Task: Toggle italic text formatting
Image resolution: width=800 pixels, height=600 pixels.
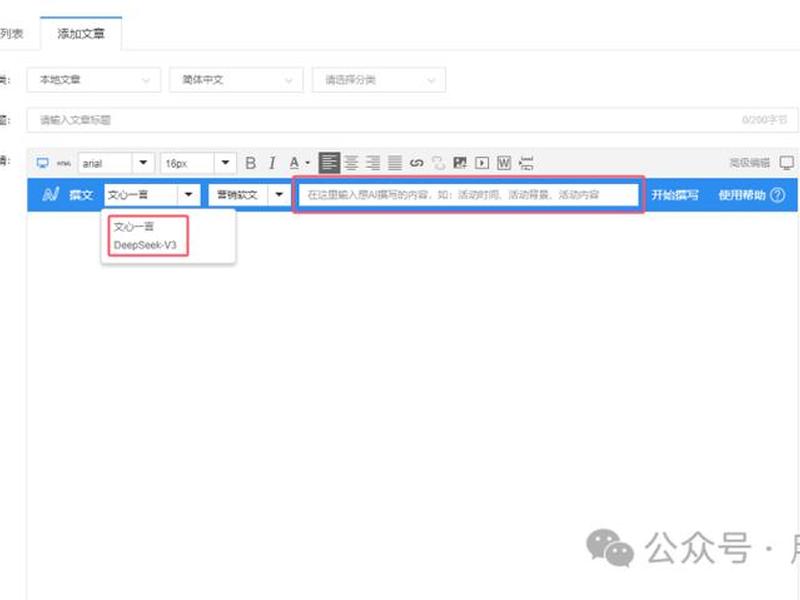Action: point(272,163)
